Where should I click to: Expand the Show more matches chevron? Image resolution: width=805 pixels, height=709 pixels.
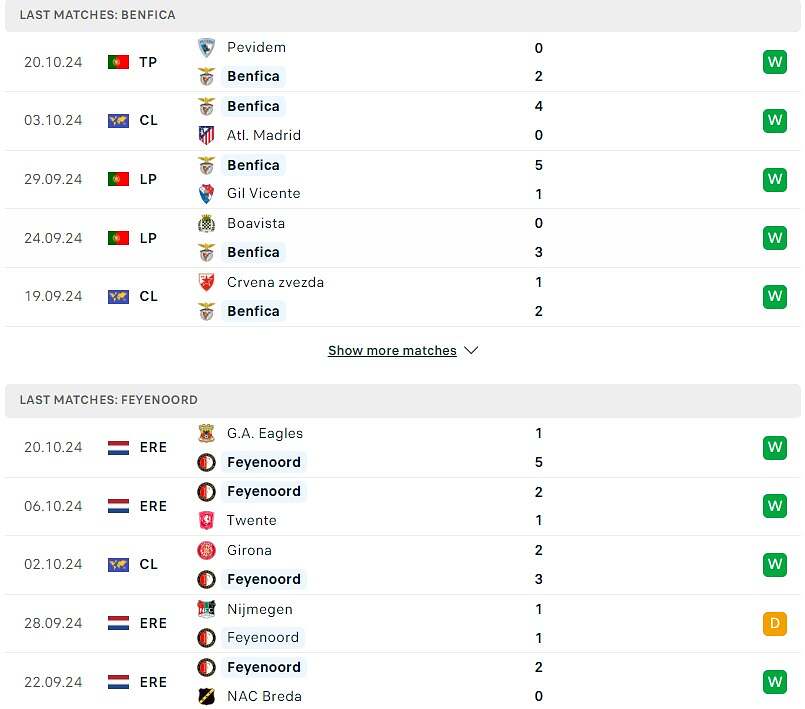point(471,351)
